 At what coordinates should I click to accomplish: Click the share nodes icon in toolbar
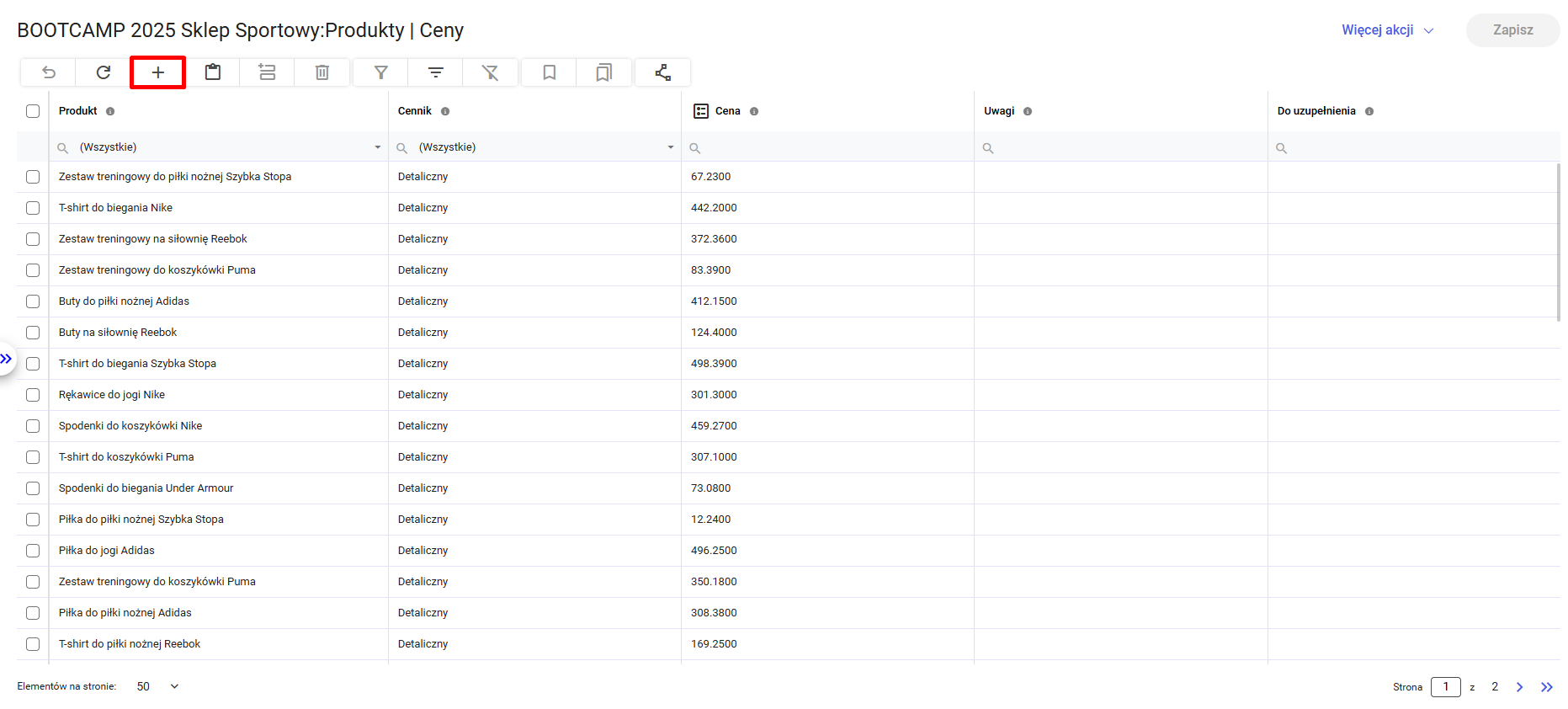[662, 72]
